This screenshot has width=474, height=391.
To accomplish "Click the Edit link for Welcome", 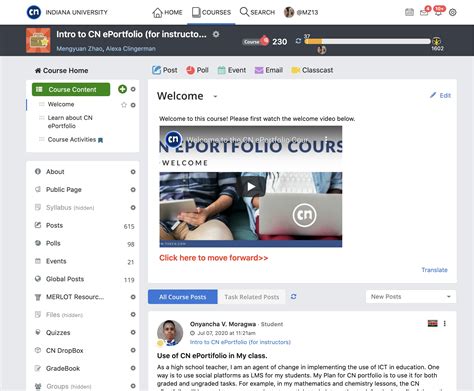I will [x=440, y=95].
